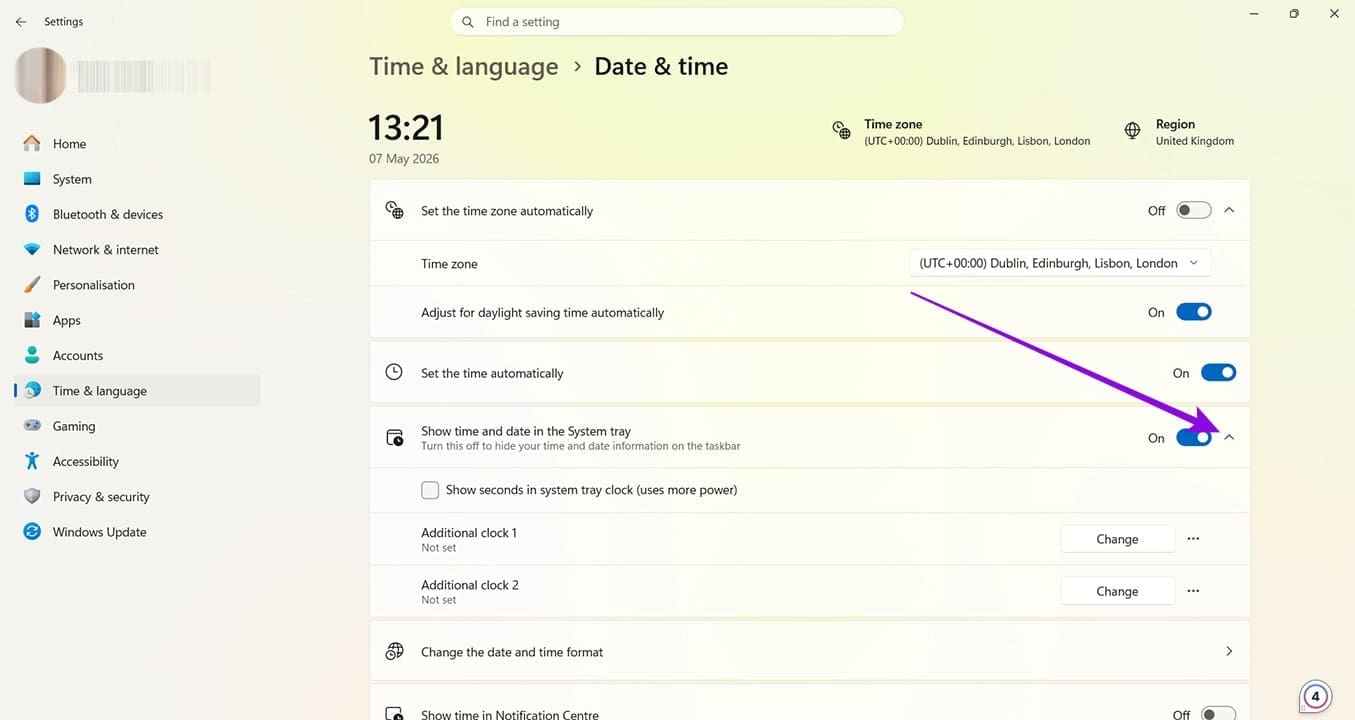Click Change for Additional clock 2
Viewport: 1355px width, 720px height.
[x=1117, y=591]
